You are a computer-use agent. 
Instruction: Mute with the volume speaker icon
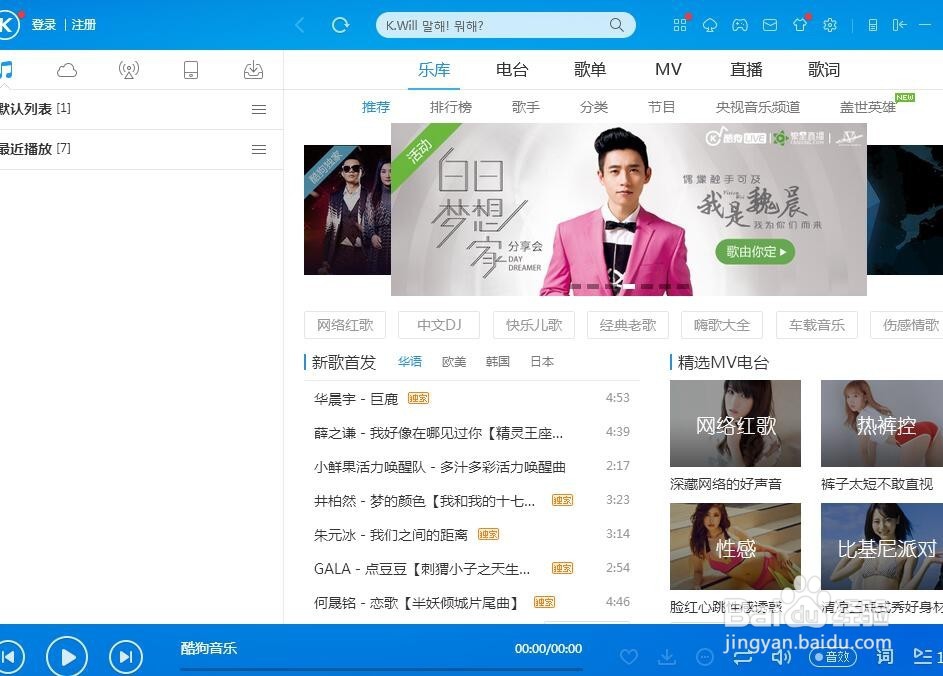(x=781, y=657)
